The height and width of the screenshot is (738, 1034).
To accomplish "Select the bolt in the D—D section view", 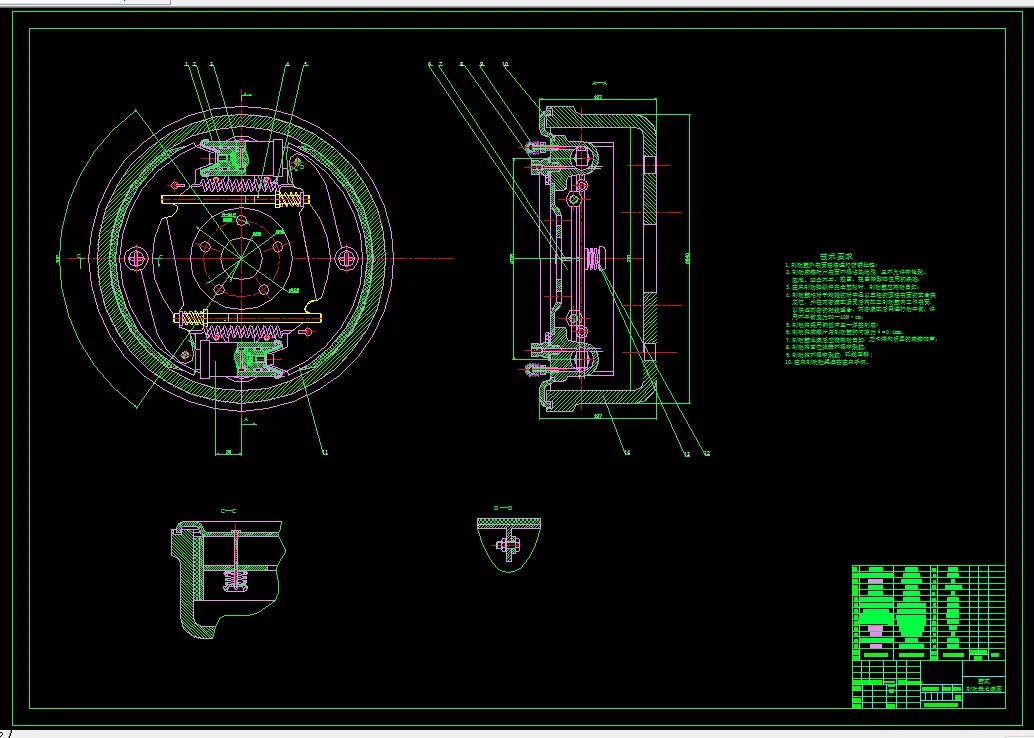I will 508,545.
